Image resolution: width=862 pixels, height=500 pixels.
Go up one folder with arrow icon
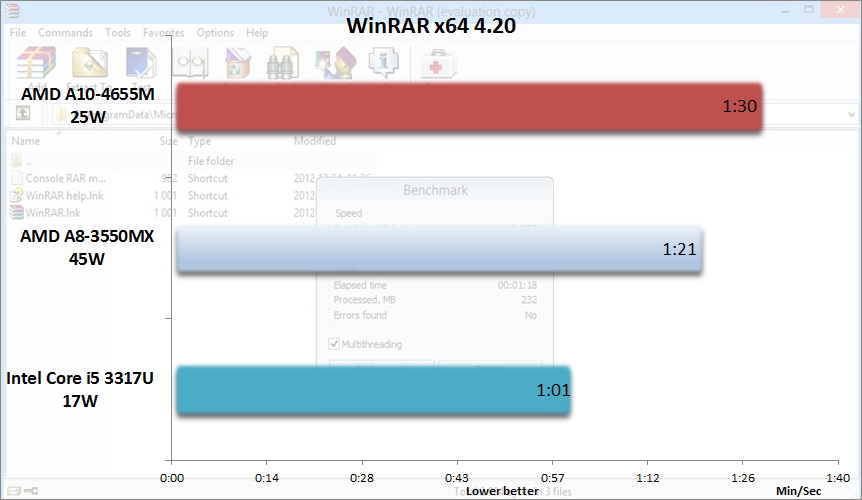pyautogui.click(x=23, y=113)
